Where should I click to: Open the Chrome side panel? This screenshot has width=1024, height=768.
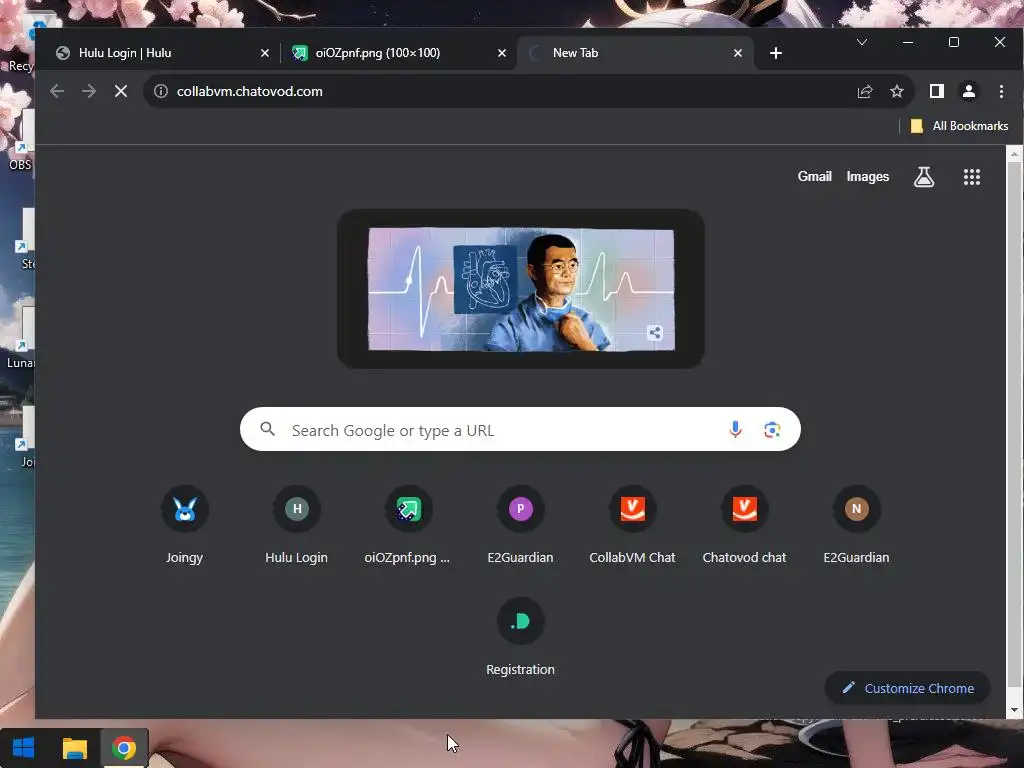click(936, 91)
